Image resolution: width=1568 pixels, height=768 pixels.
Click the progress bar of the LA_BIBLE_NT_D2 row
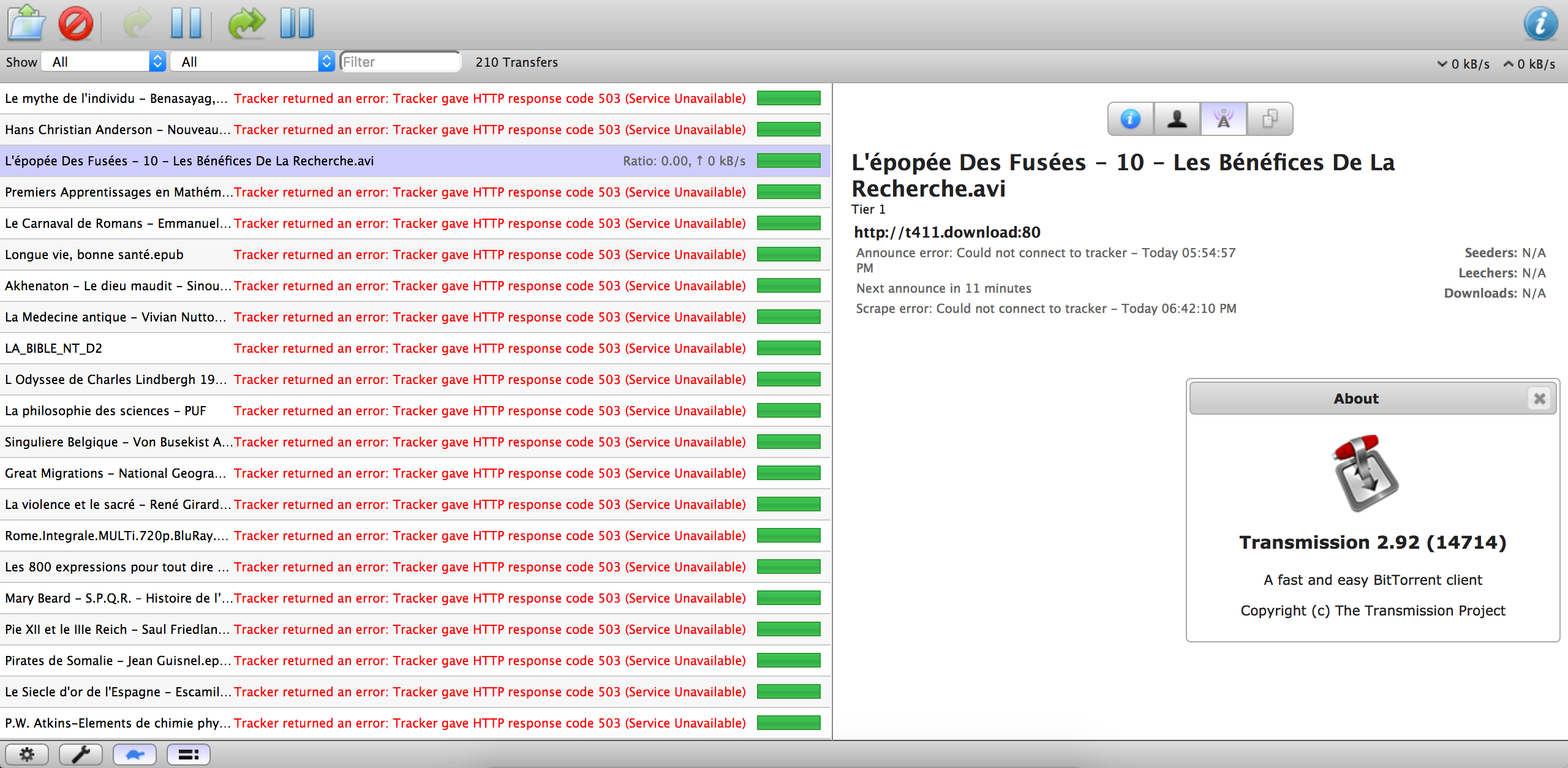click(x=789, y=348)
